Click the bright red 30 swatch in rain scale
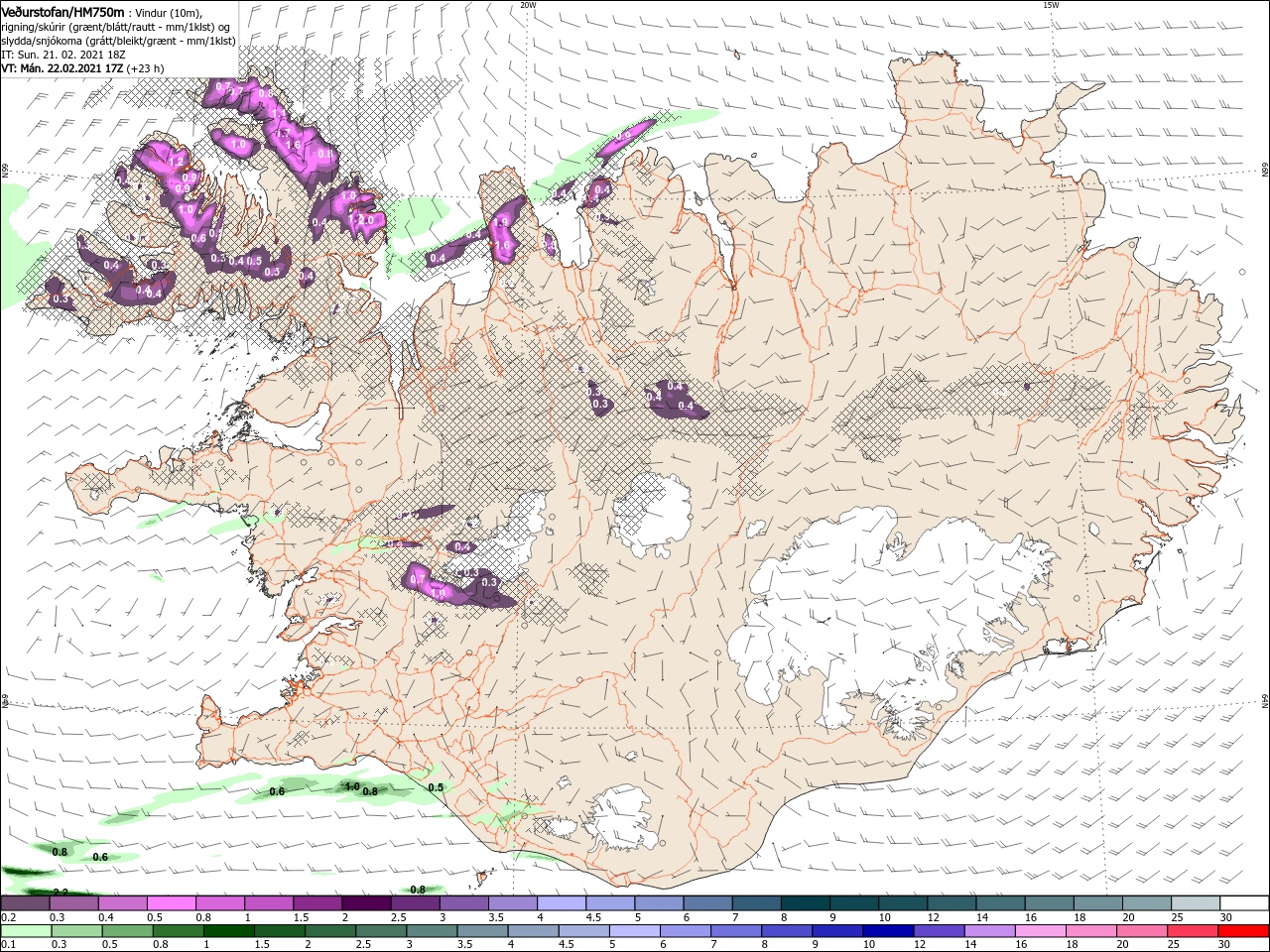This screenshot has width=1270, height=952. pyautogui.click(x=1242, y=931)
